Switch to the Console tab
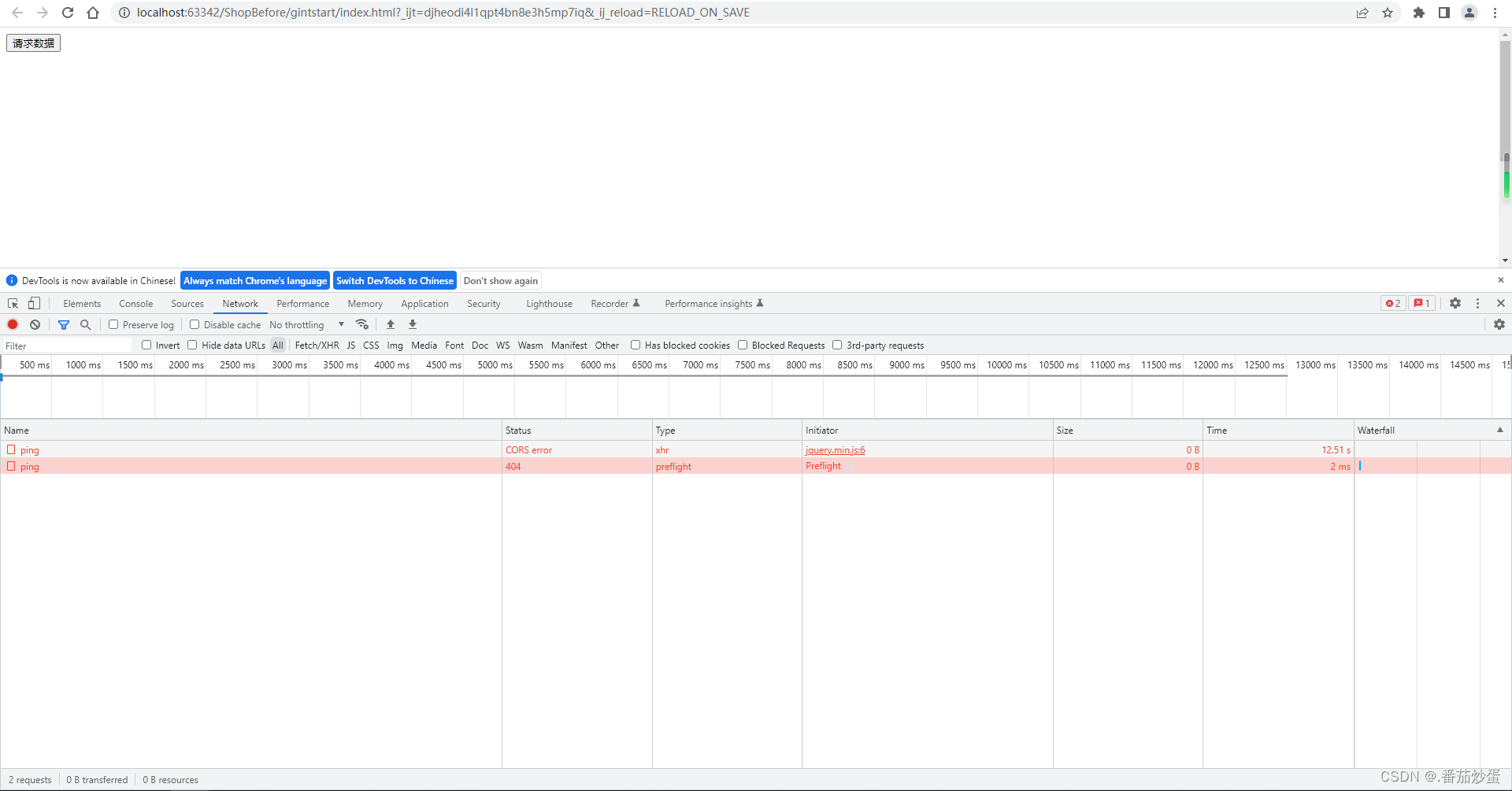The height and width of the screenshot is (791, 1512). pyautogui.click(x=135, y=304)
